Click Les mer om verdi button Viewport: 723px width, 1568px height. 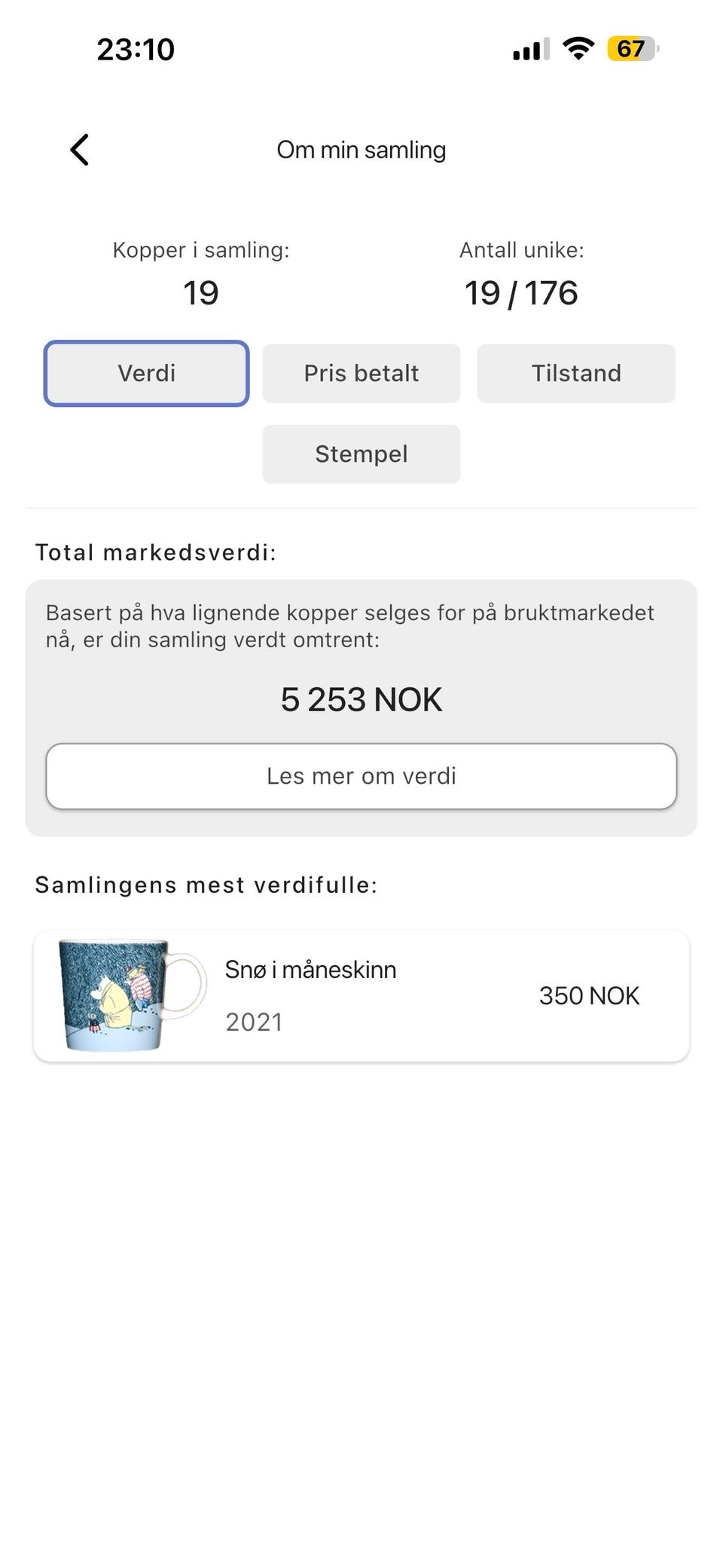click(x=361, y=777)
